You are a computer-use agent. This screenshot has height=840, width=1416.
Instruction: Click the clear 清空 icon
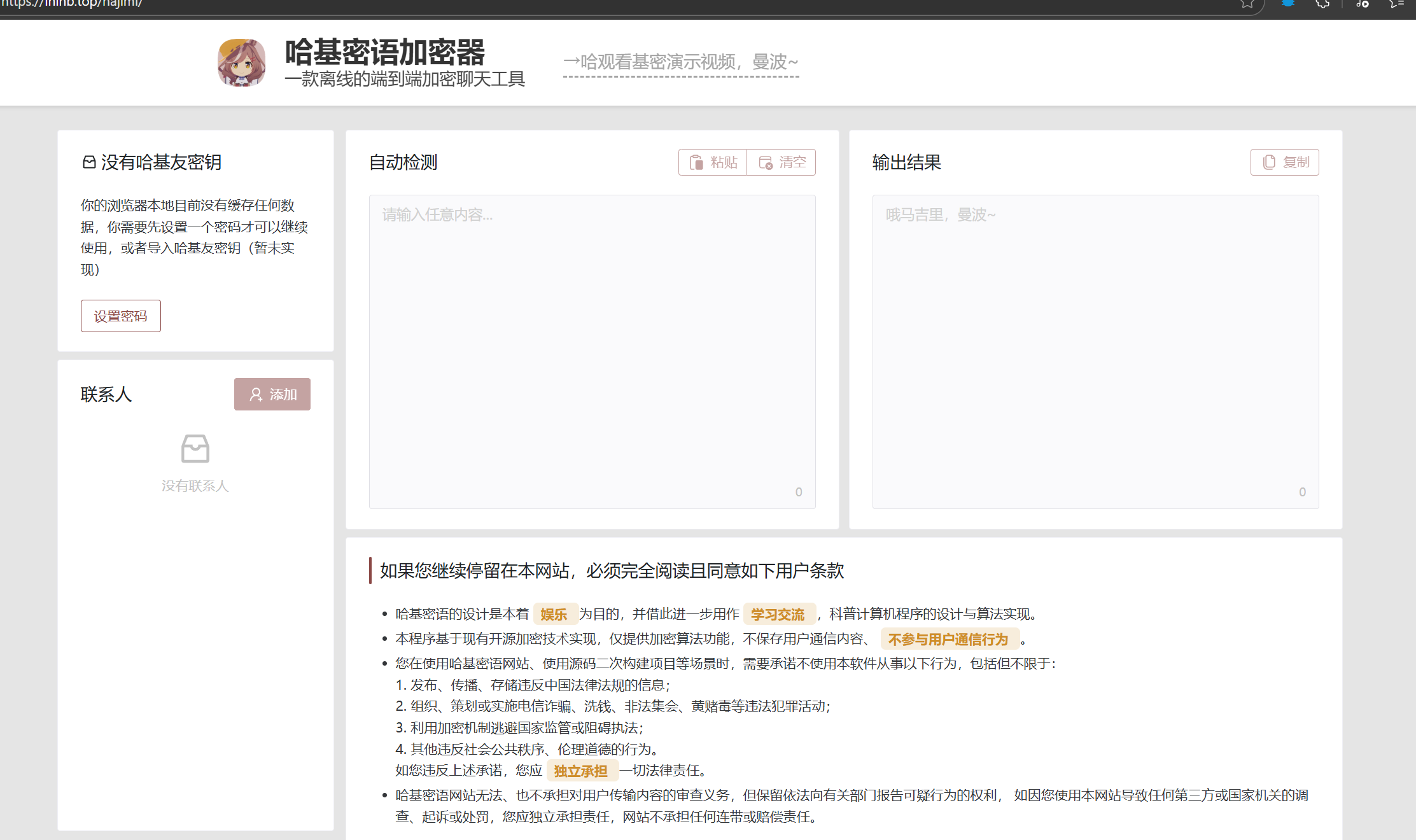pyautogui.click(x=766, y=162)
